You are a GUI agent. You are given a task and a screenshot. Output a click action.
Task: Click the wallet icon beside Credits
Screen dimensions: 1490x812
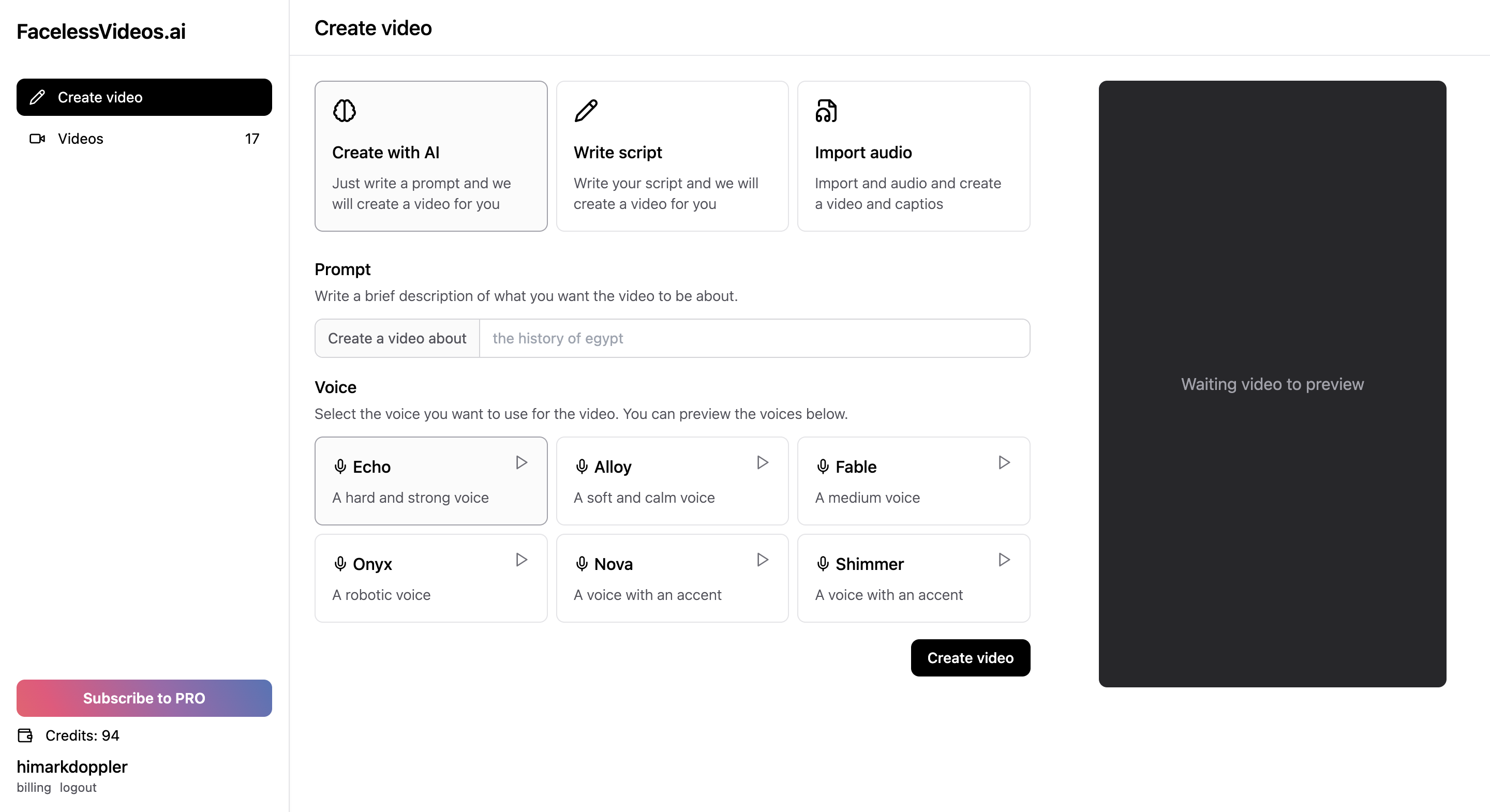25,735
